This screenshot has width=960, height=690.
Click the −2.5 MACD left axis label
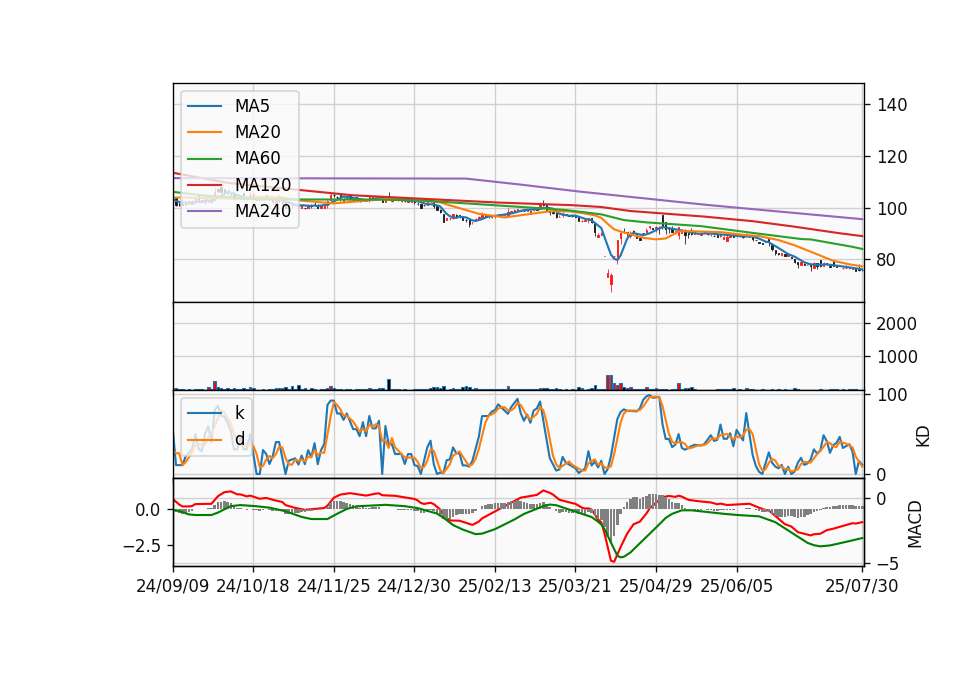(x=144, y=545)
